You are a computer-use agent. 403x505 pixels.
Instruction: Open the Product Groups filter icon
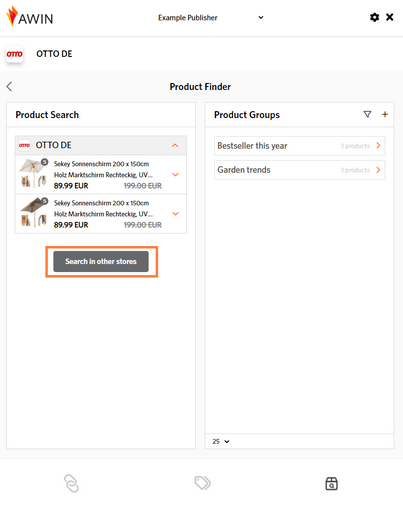click(x=367, y=114)
